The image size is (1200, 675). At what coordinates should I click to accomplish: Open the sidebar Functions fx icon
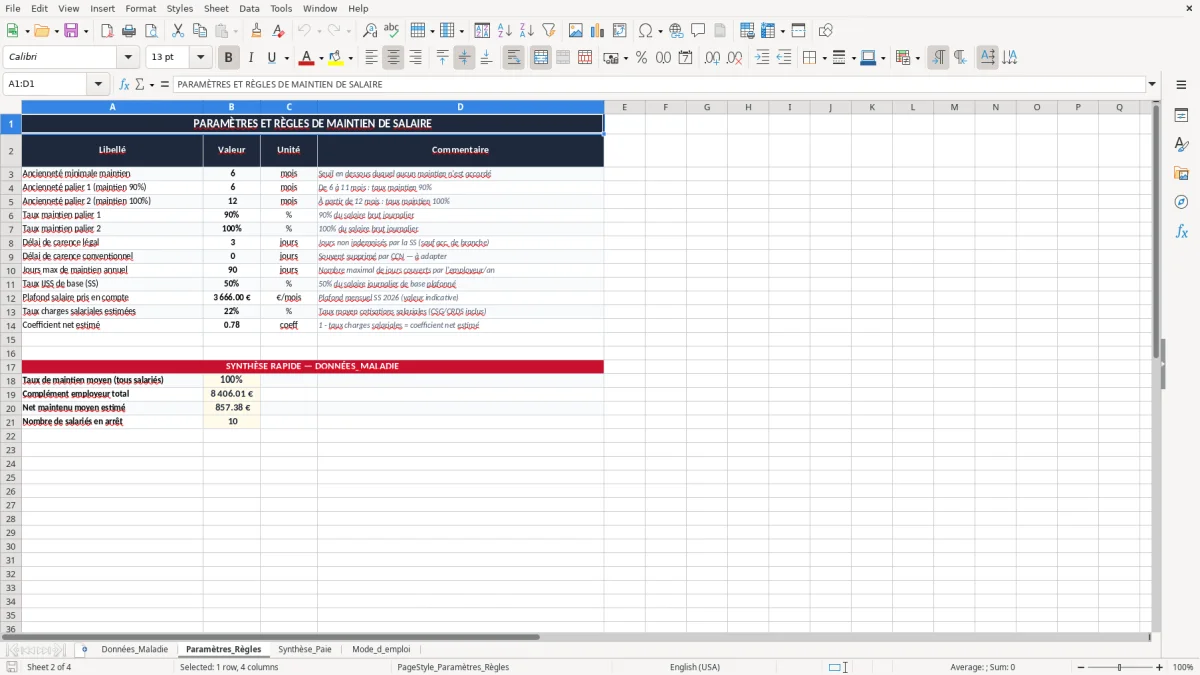click(x=1181, y=231)
